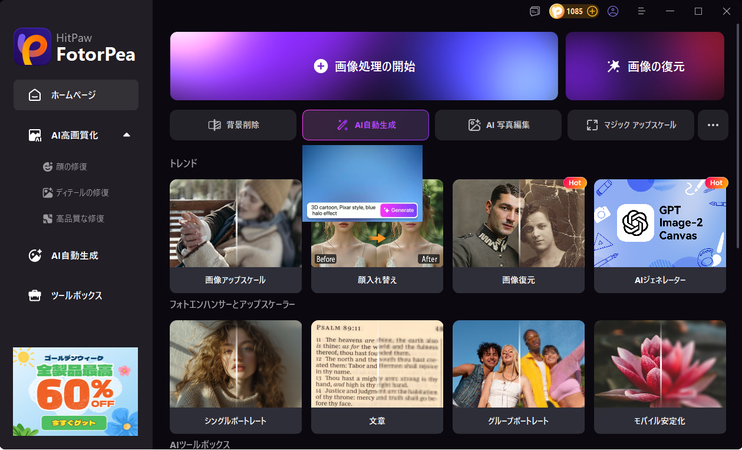Click the 画像の復元 banner button
This screenshot has height=450, width=742.
point(645,66)
